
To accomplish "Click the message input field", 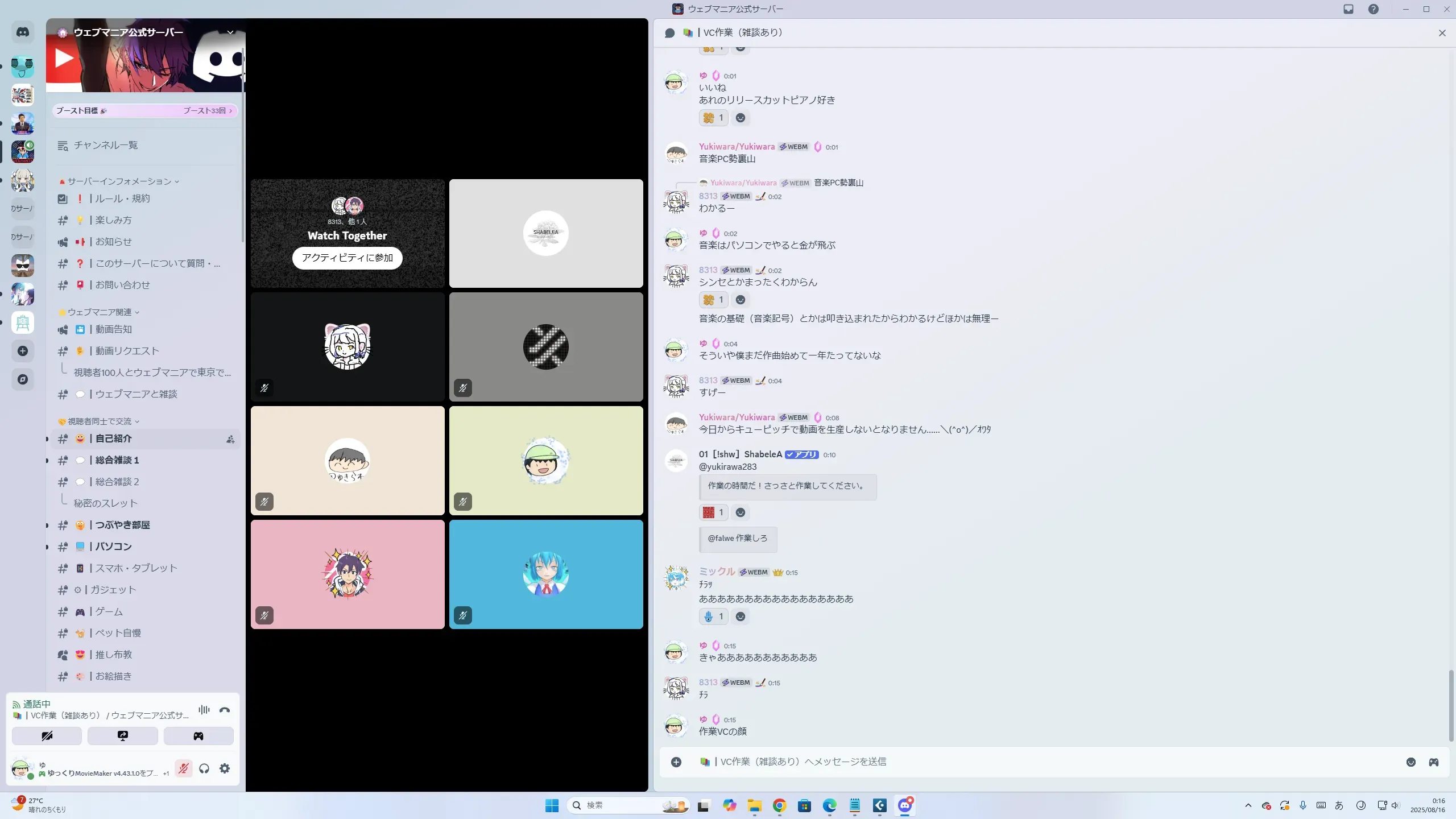I will click(x=1024, y=762).
